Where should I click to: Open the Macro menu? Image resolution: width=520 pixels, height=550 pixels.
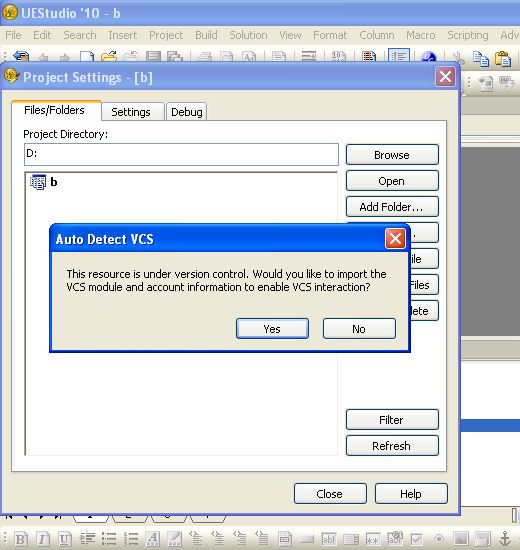coord(421,35)
